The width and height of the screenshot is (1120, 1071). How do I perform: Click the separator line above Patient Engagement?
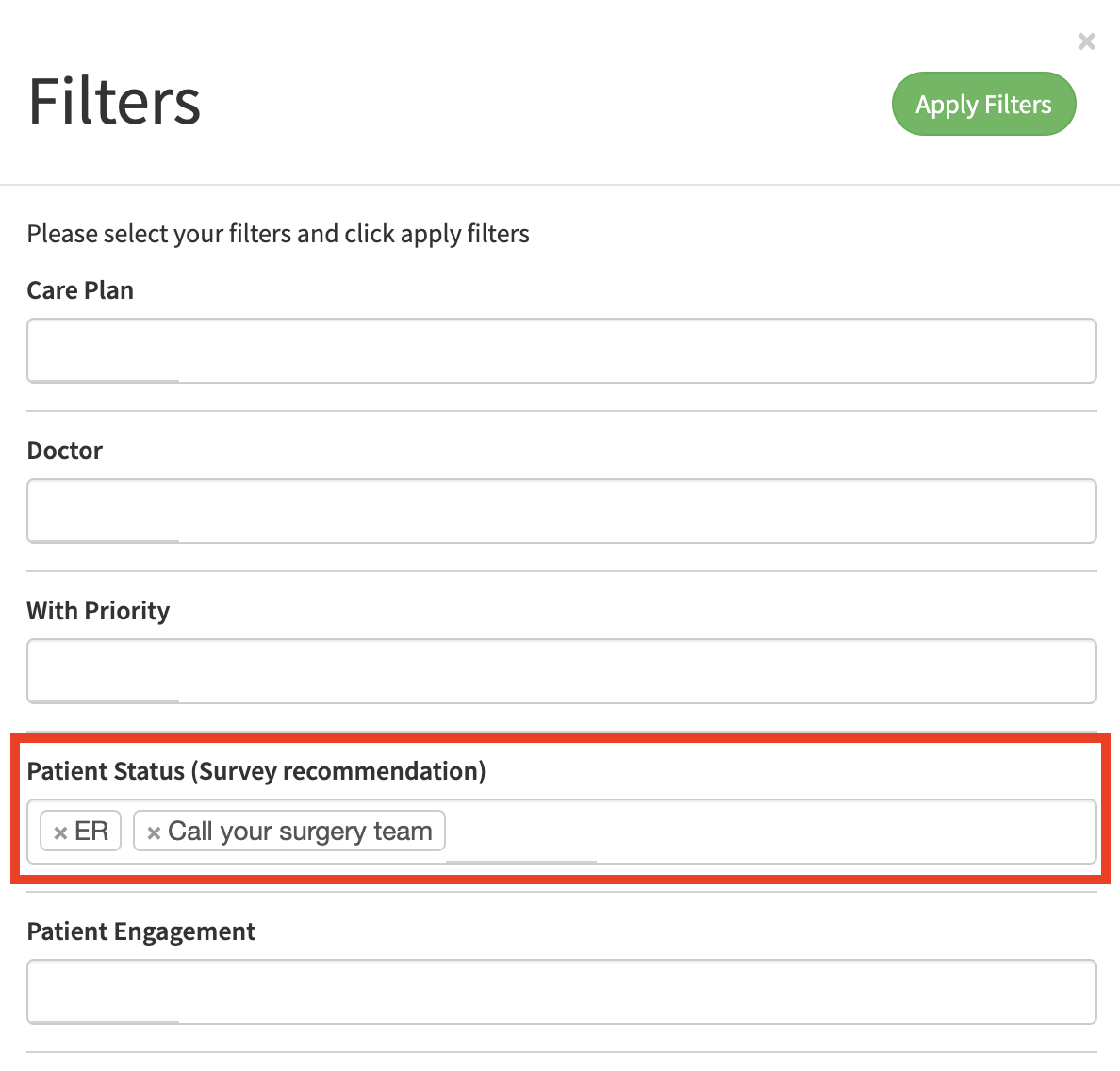point(561,892)
